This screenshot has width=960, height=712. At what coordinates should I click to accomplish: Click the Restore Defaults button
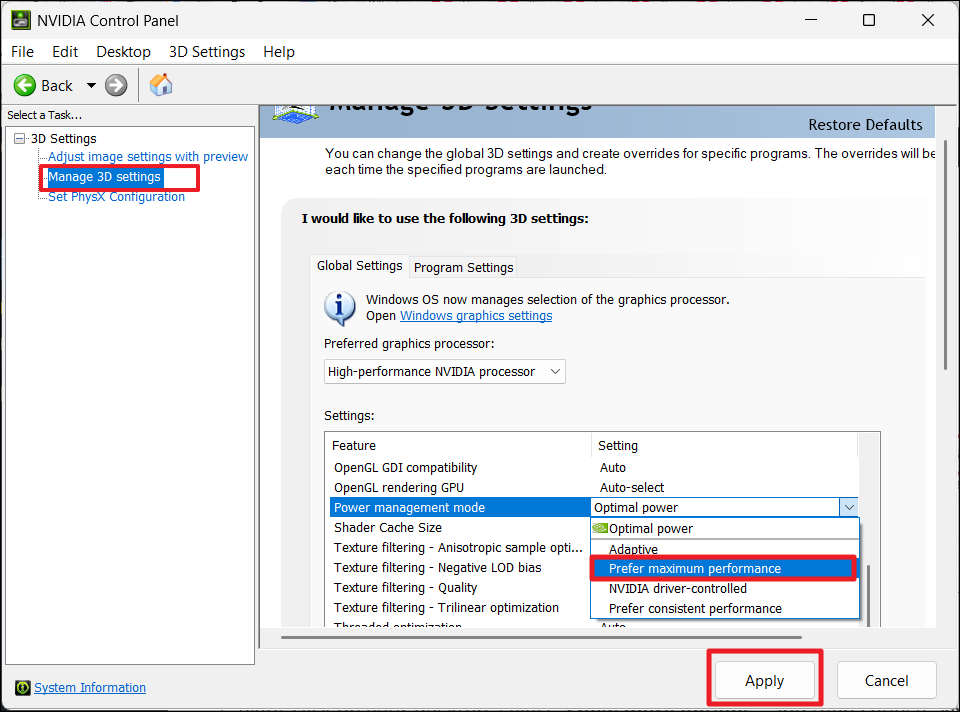click(865, 125)
